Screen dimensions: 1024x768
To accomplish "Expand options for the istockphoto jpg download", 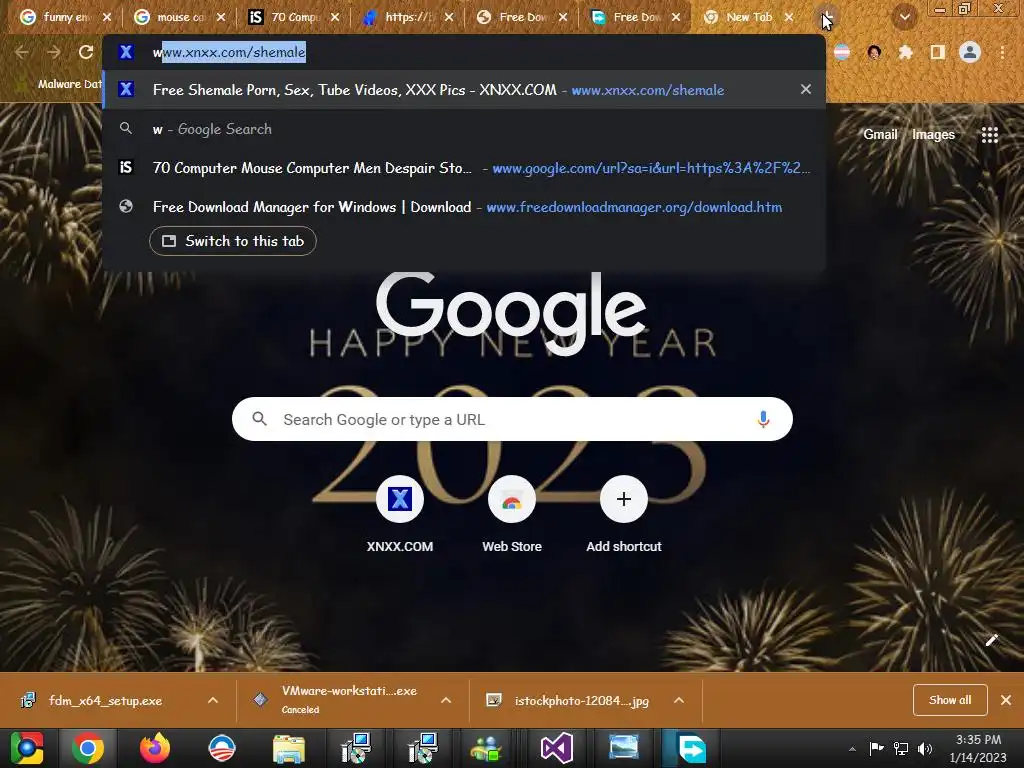I will 679,700.
